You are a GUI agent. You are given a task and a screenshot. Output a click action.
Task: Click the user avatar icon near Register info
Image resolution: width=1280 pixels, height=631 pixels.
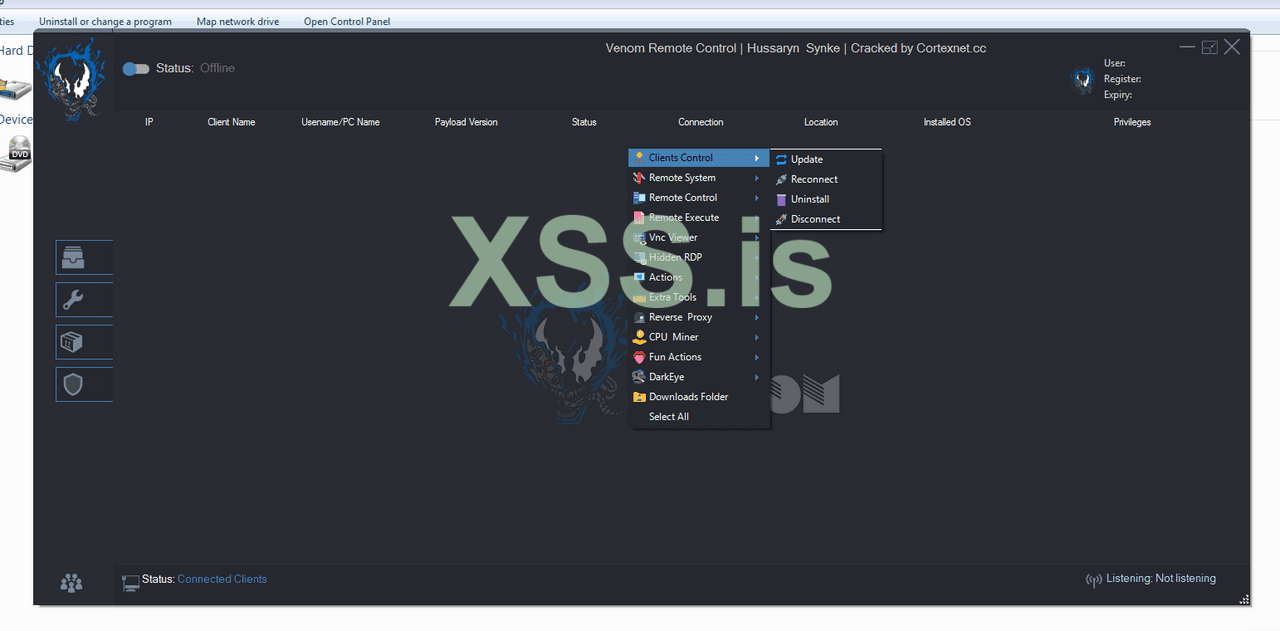[1083, 80]
